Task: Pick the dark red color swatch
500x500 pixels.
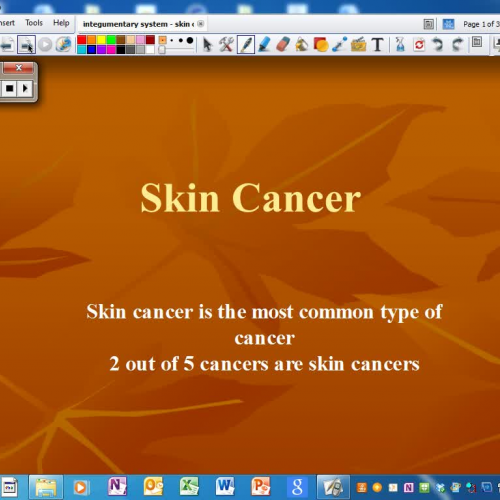Action: tap(150, 40)
